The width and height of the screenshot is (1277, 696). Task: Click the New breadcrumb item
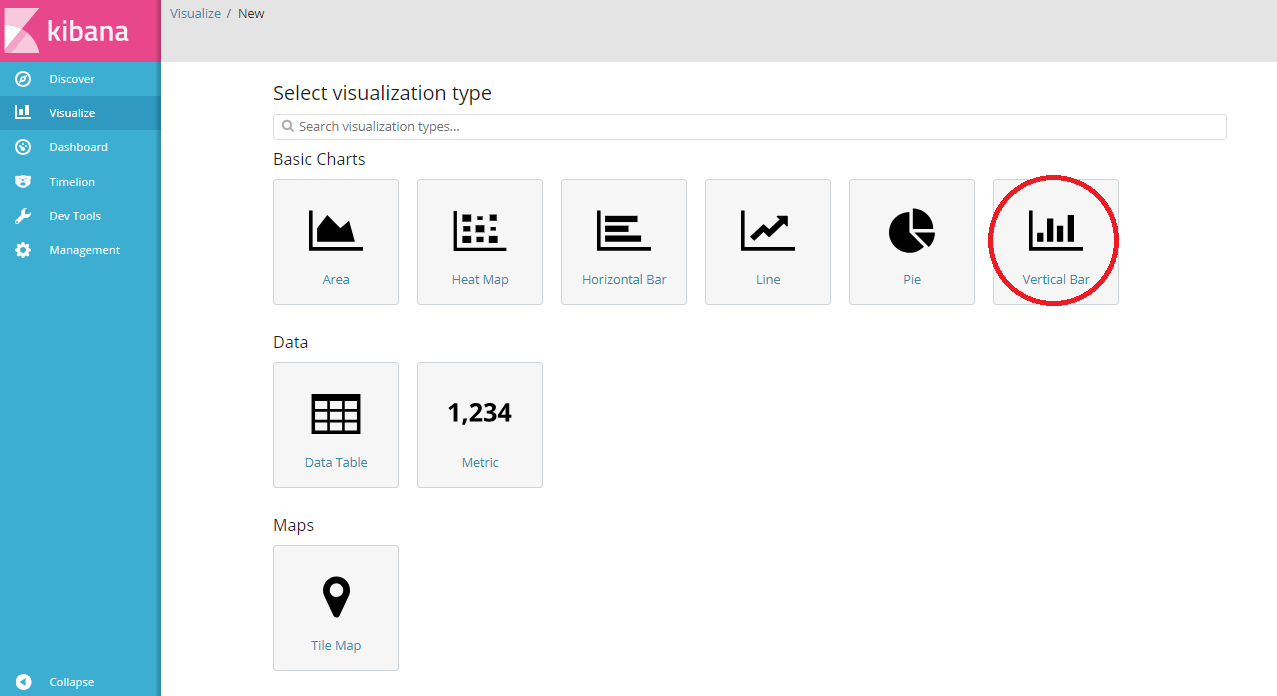[250, 13]
